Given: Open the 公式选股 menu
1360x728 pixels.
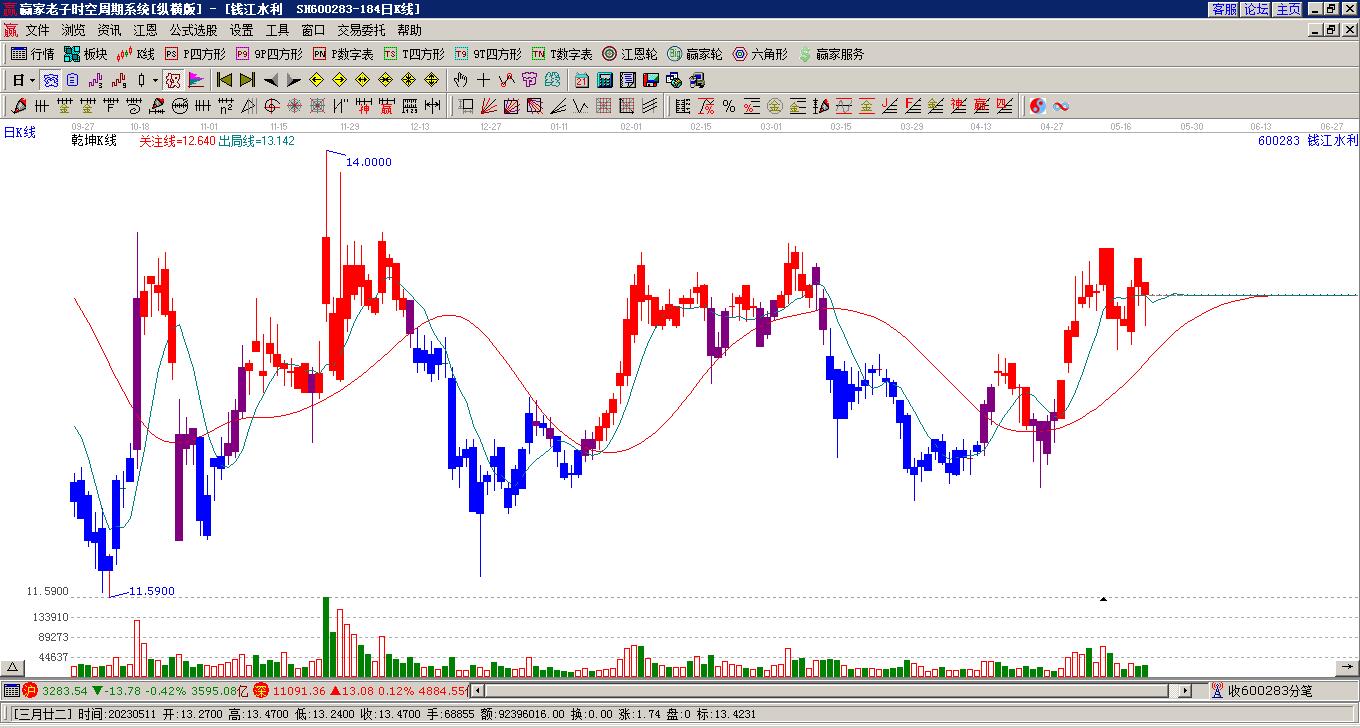Looking at the screenshot, I should [193, 31].
